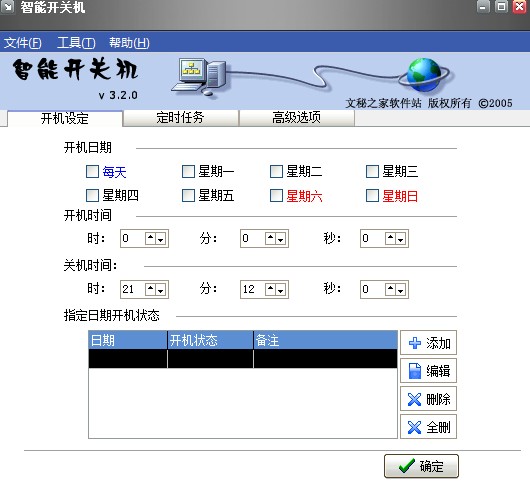Click the 编辑 document icon
Viewport: 530px width, 484px height.
415,371
